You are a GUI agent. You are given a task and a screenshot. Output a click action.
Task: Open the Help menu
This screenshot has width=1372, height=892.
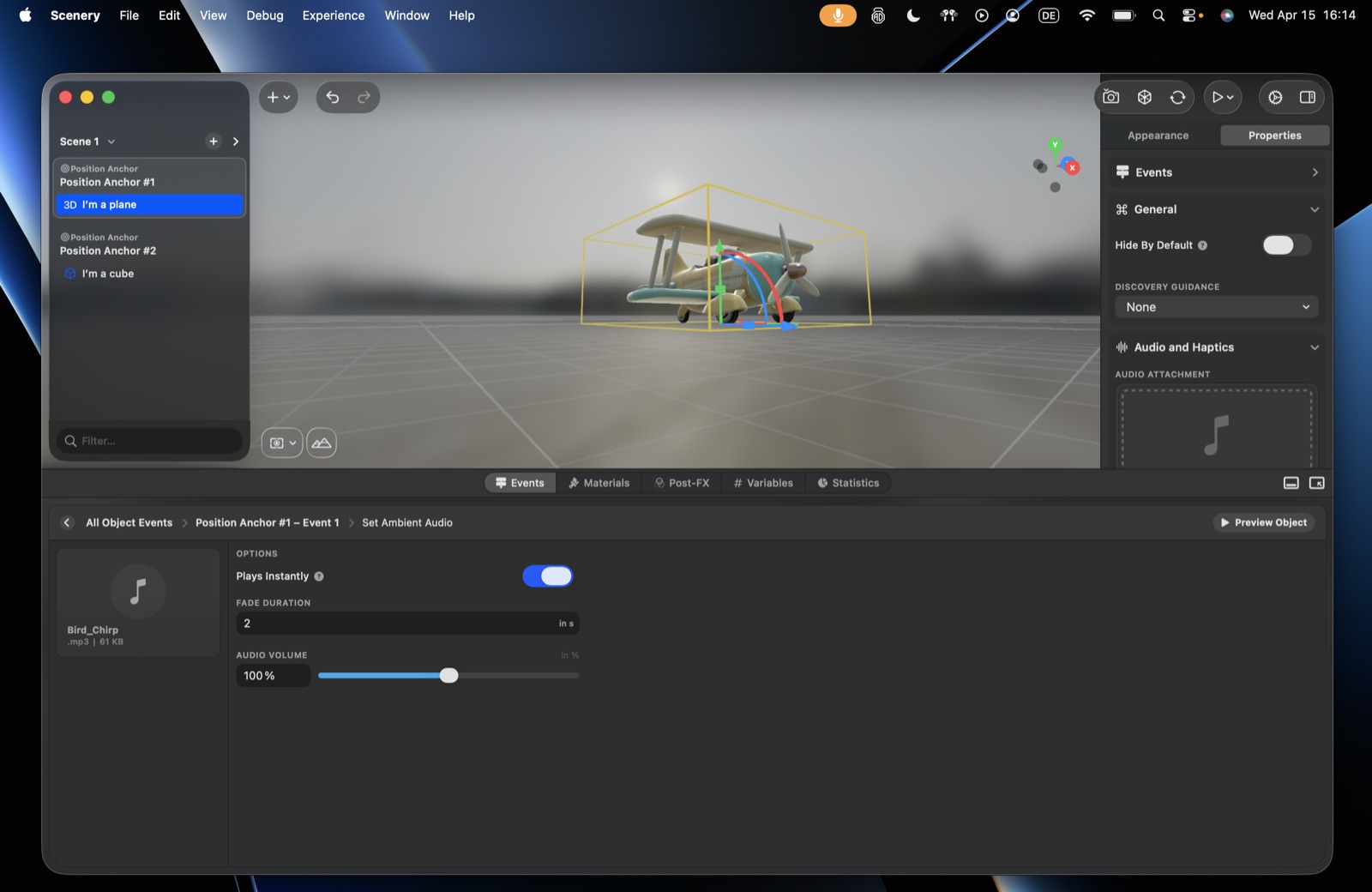pos(461,15)
